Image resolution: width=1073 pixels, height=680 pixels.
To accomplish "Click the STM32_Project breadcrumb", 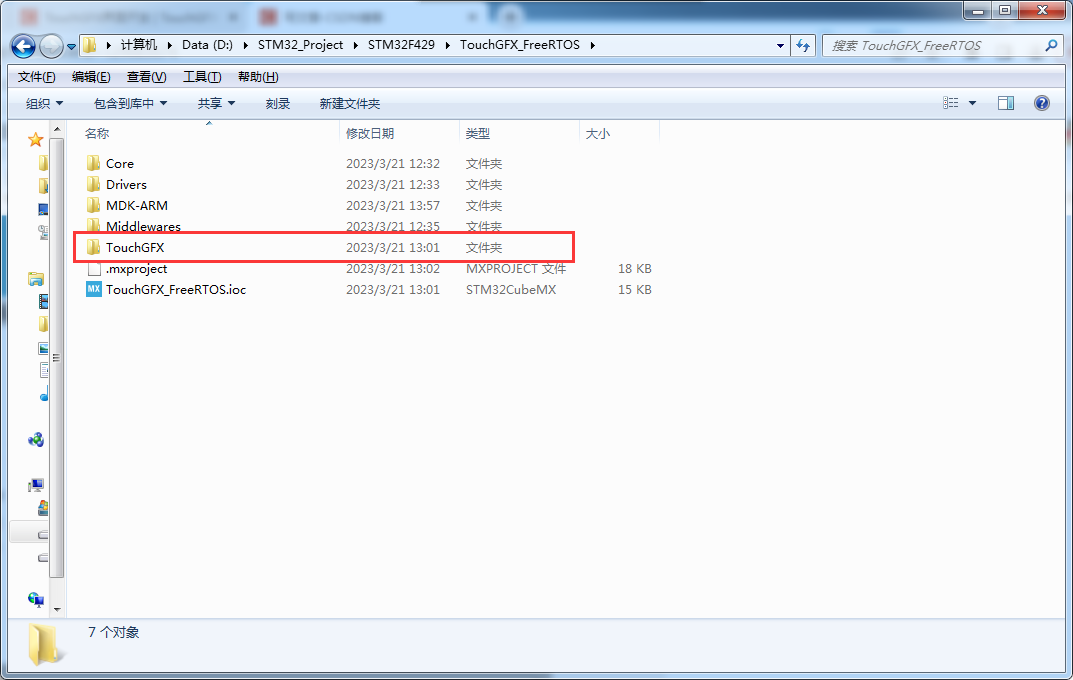I will [x=300, y=45].
